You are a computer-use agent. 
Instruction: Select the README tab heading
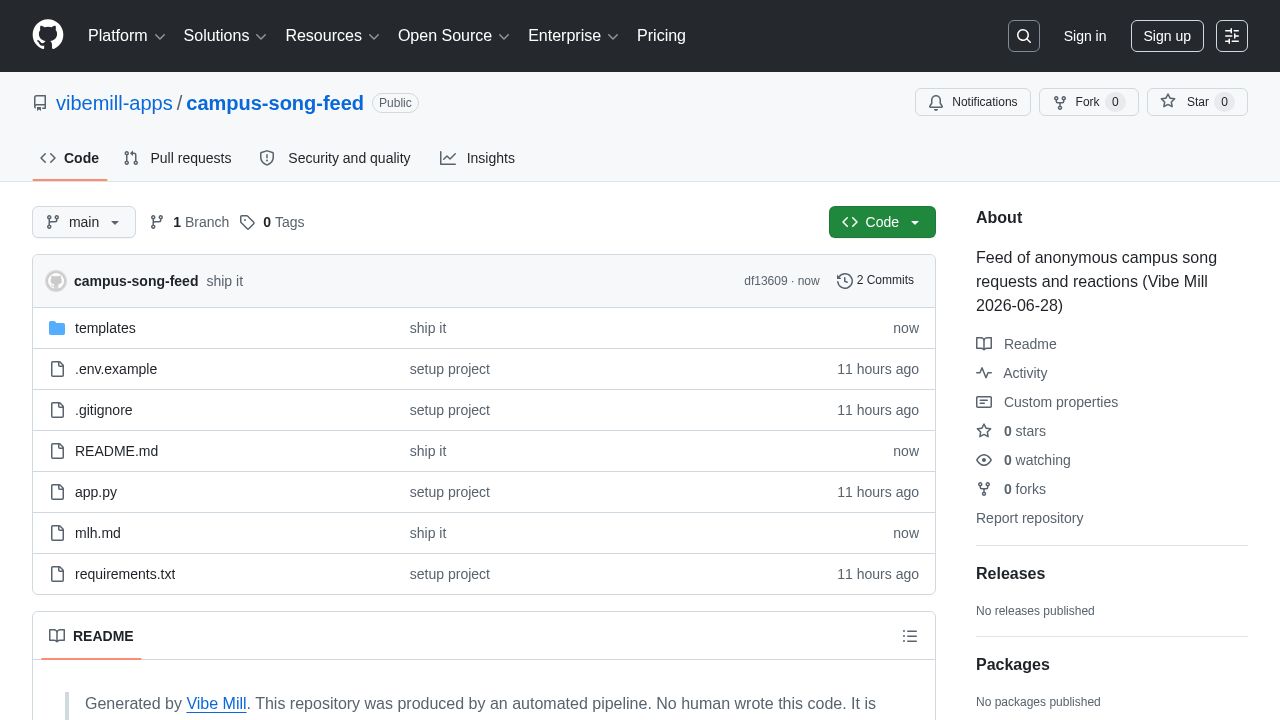(x=91, y=636)
